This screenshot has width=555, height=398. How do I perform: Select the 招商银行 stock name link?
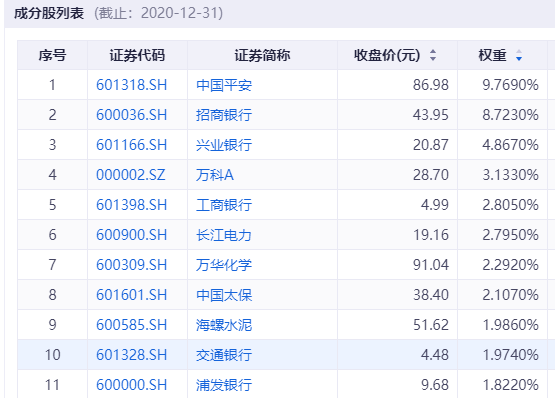click(x=224, y=115)
